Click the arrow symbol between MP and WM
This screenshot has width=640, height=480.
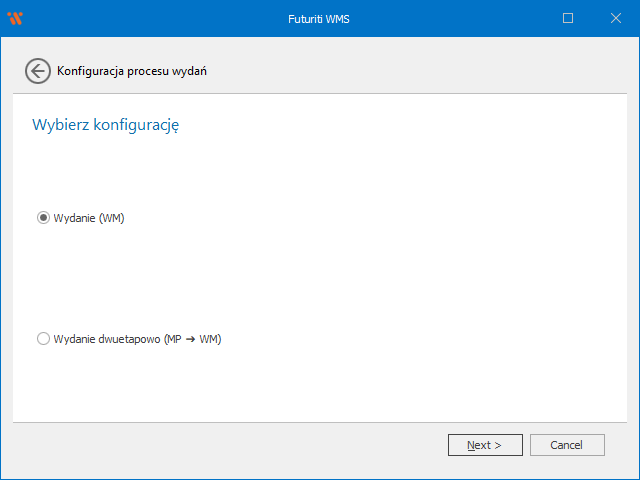tap(190, 339)
